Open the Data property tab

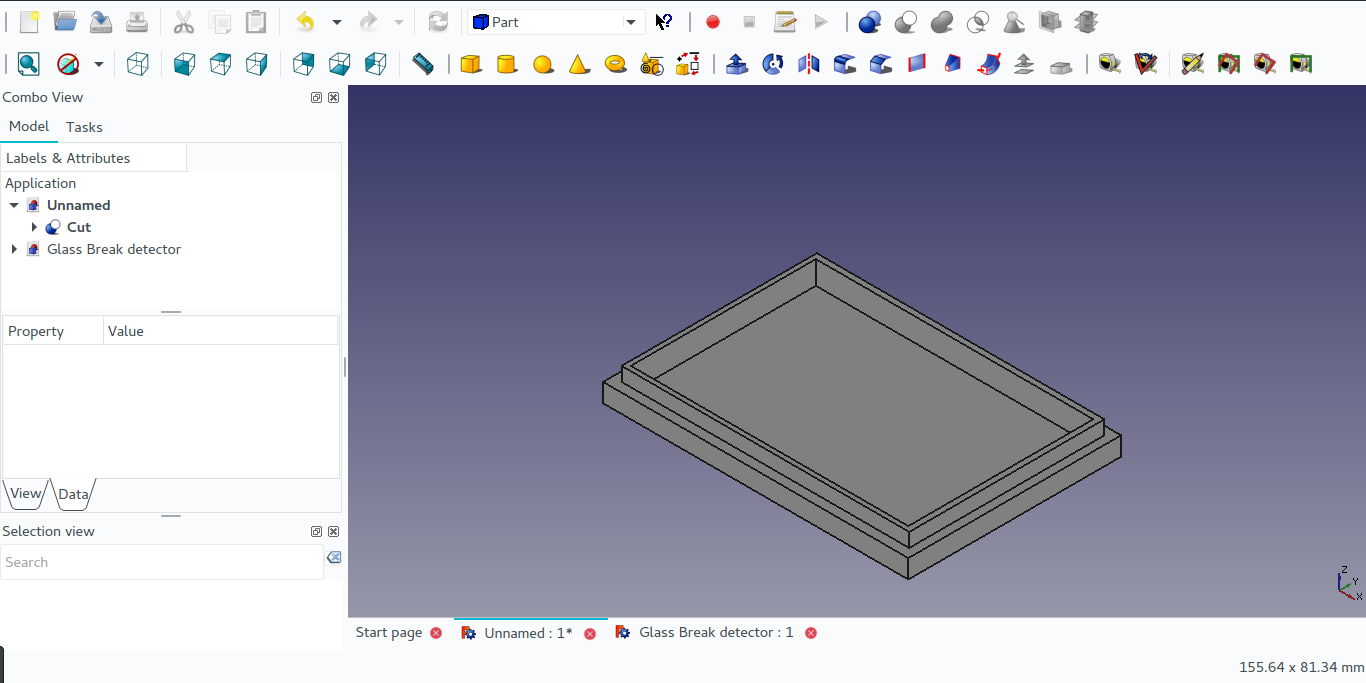pyautogui.click(x=73, y=494)
